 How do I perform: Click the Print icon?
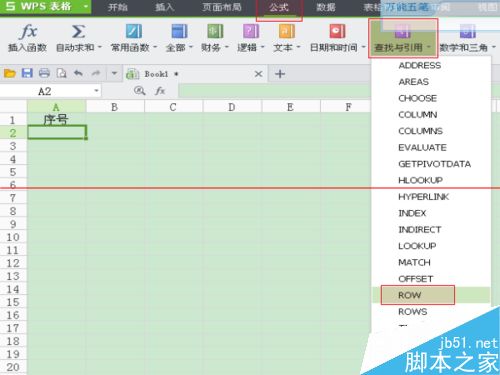point(44,73)
